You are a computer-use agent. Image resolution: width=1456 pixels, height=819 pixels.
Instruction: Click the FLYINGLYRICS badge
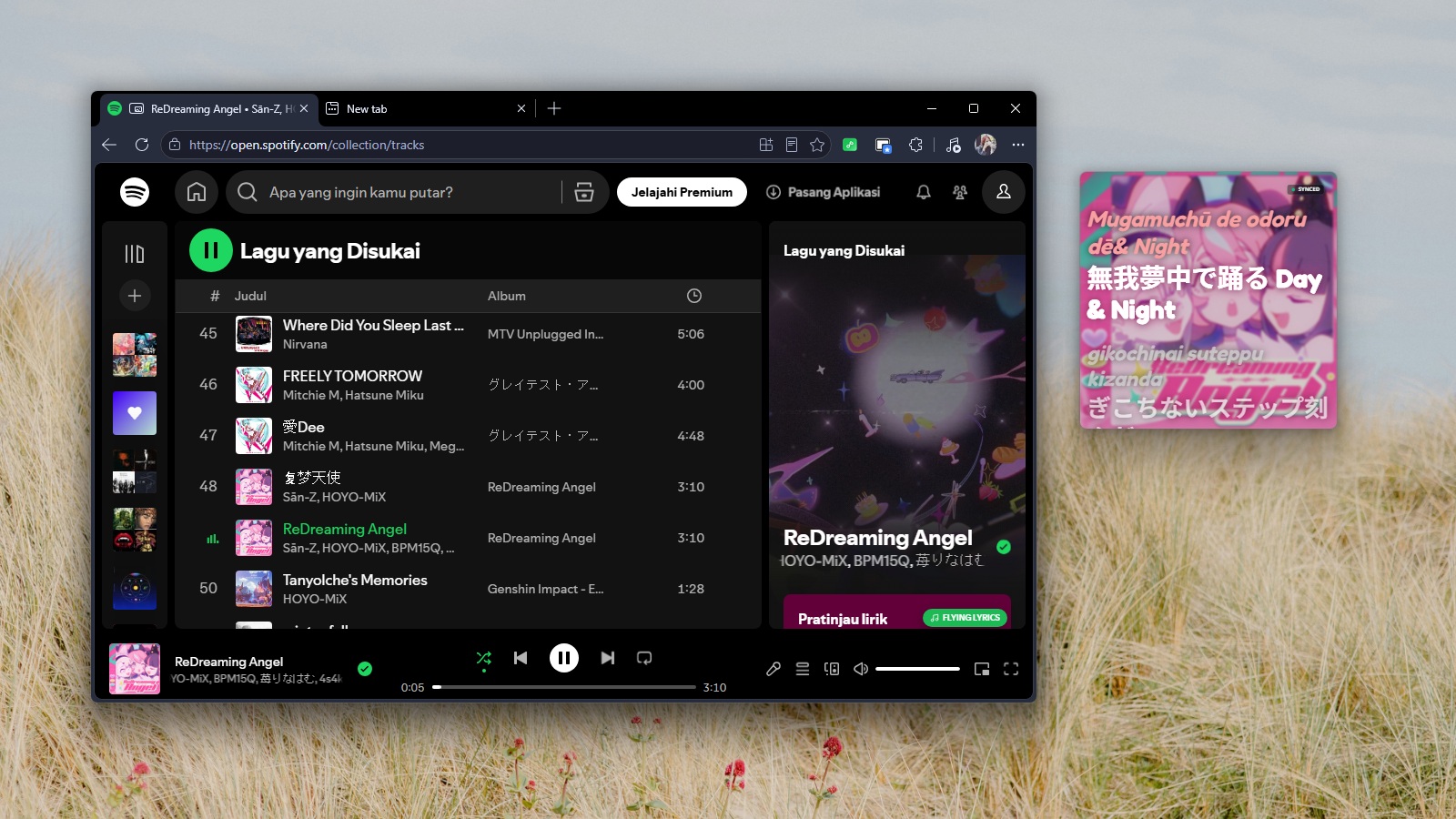pos(966,618)
